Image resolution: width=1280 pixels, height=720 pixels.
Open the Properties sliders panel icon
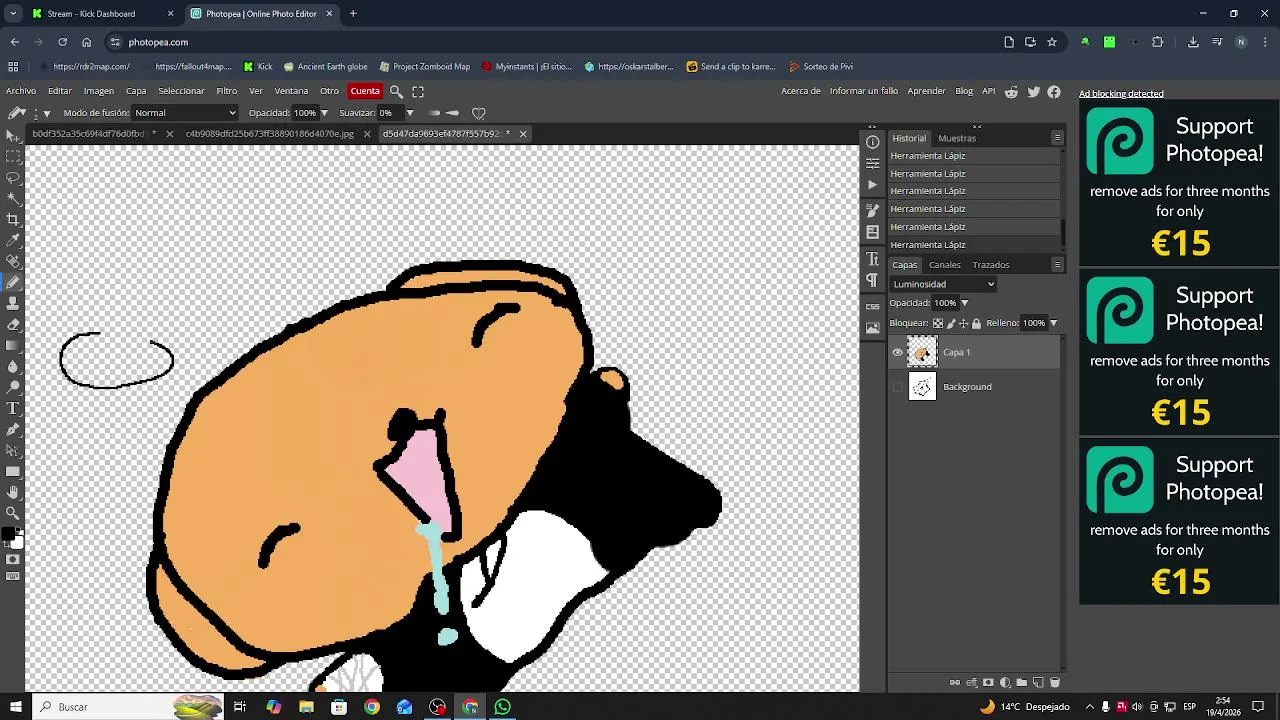873,163
